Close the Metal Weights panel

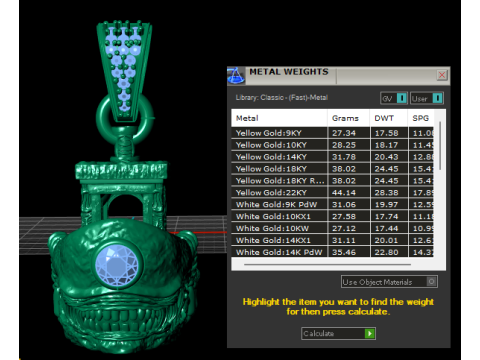coord(442,75)
